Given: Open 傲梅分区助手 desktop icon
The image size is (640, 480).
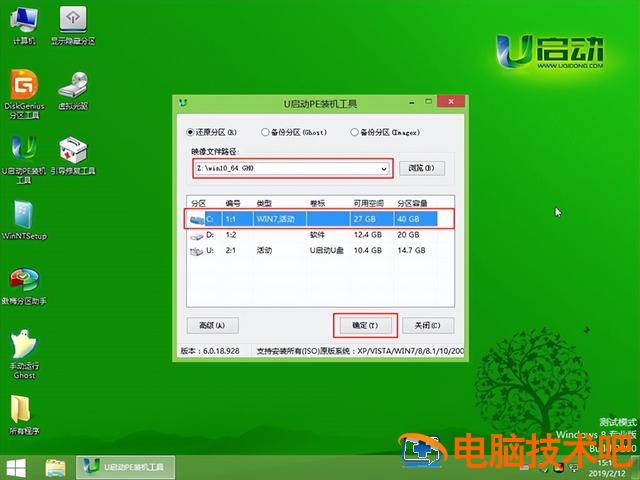Looking at the screenshot, I should tap(24, 283).
